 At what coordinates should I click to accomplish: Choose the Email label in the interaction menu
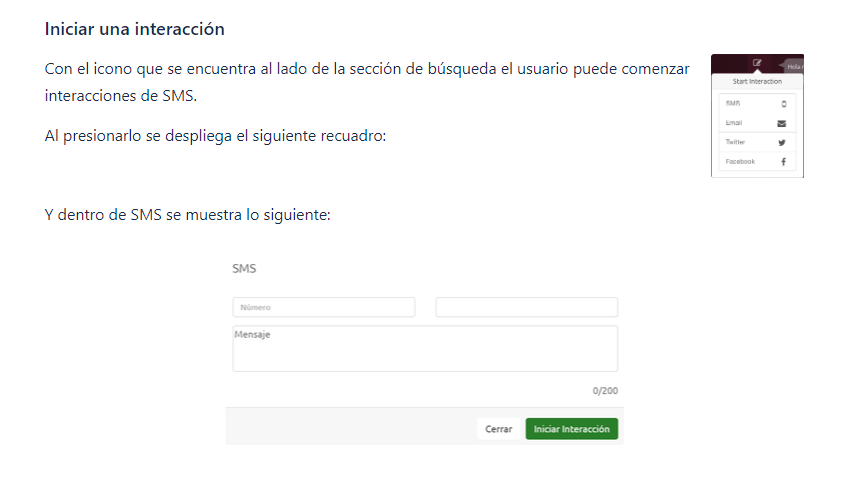tap(734, 123)
